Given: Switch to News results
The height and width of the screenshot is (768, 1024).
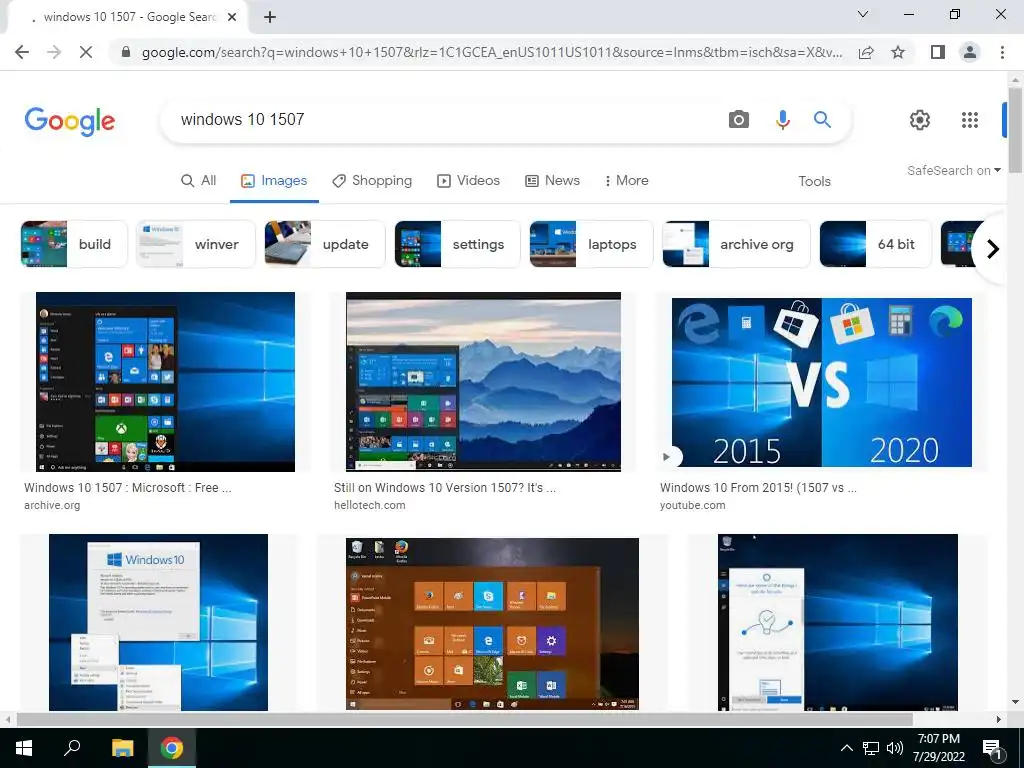Looking at the screenshot, I should pyautogui.click(x=552, y=181).
